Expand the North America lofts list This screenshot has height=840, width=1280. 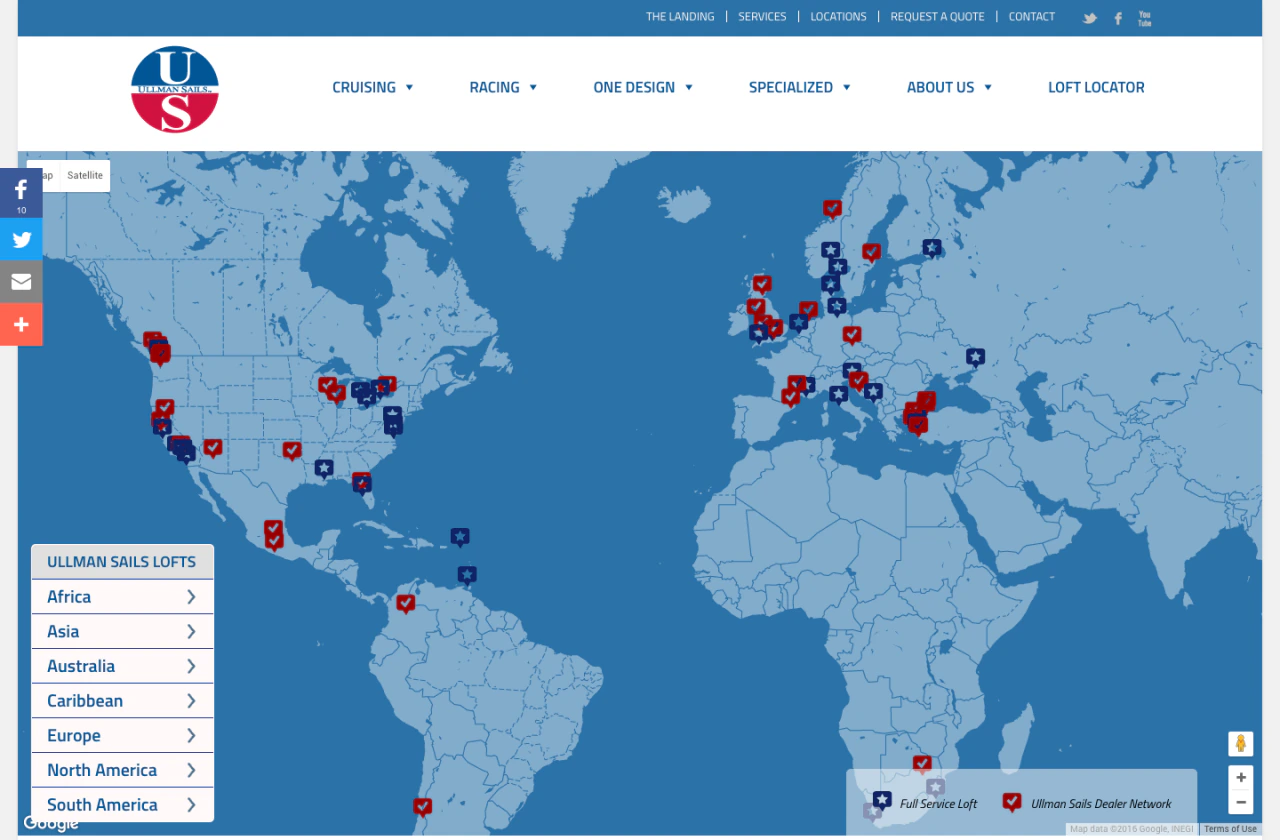tap(122, 770)
